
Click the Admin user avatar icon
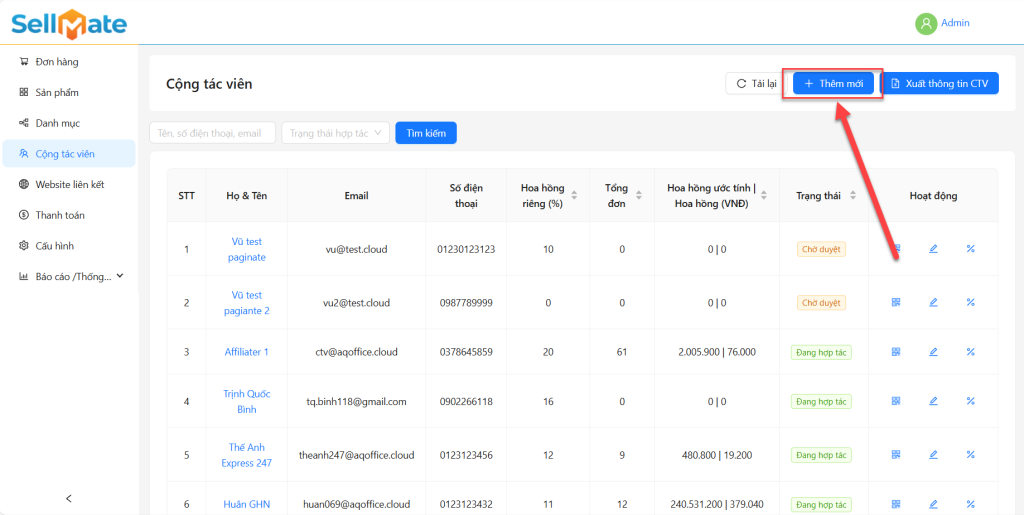(x=926, y=23)
